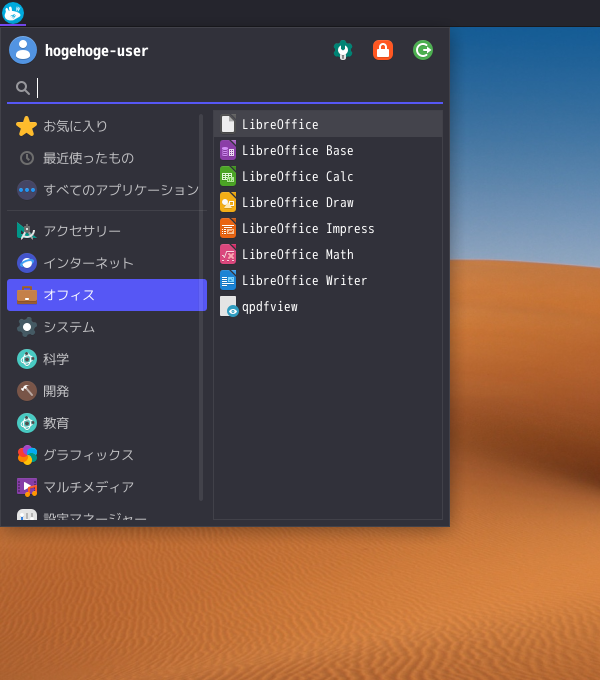Switch to the グラフィックス category
This screenshot has height=680, width=600.
[x=107, y=455]
